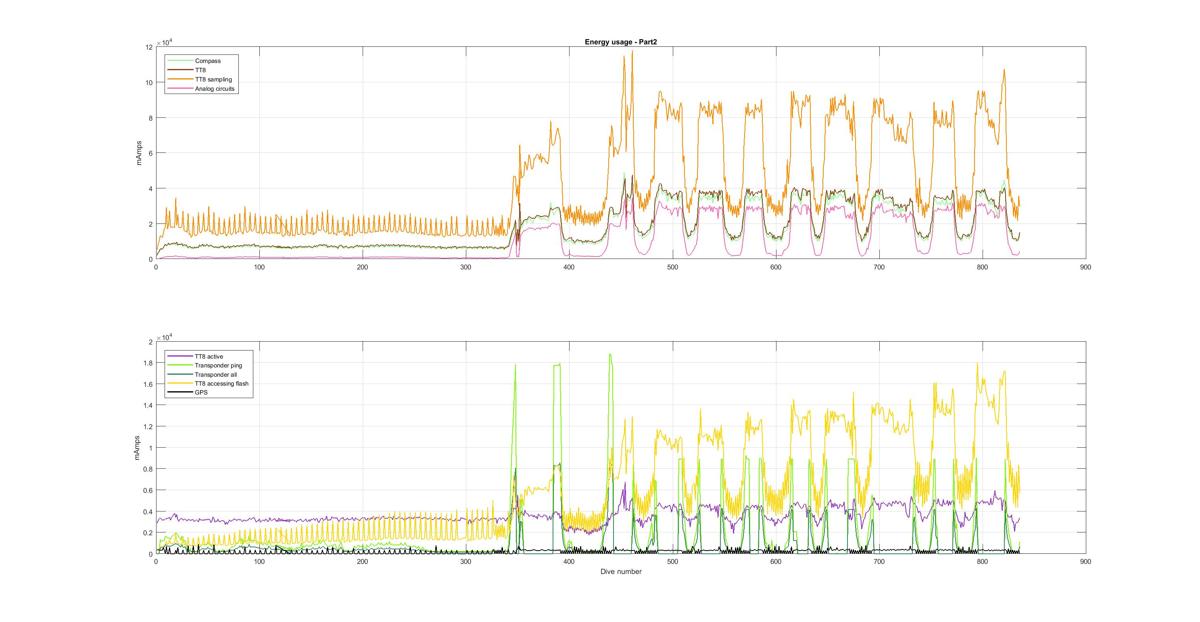Click the 'TT8 accessing flash' legend entry
Viewport: 1200px width, 622px height.
click(210, 383)
